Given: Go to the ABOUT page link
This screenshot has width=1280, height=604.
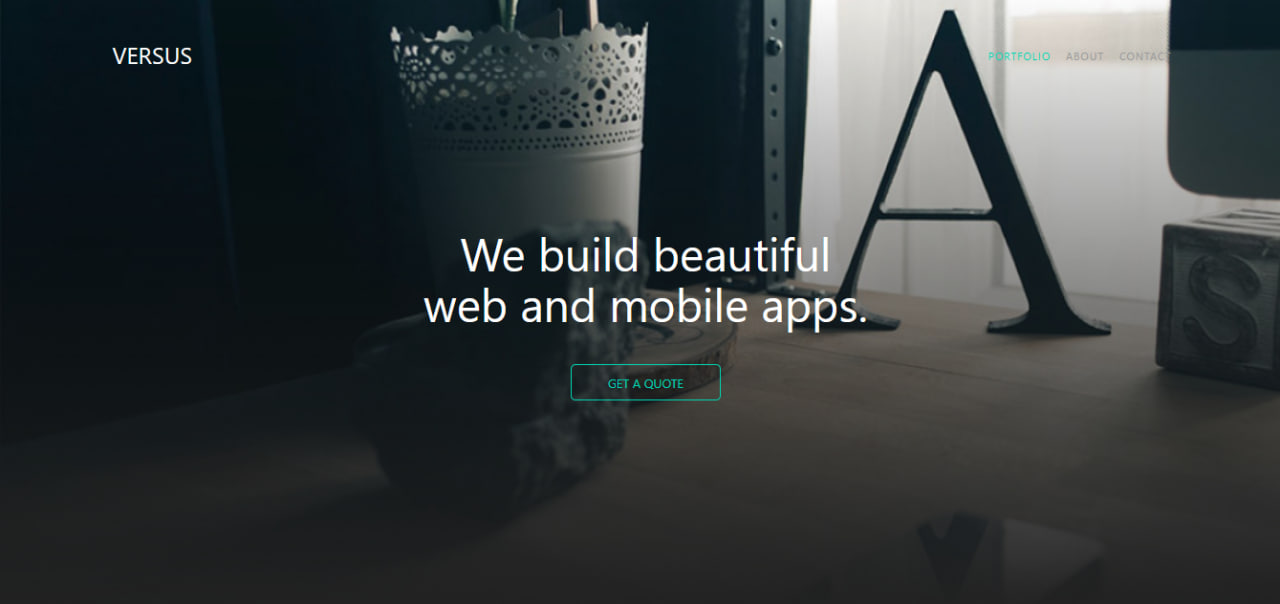Looking at the screenshot, I should click(1085, 56).
